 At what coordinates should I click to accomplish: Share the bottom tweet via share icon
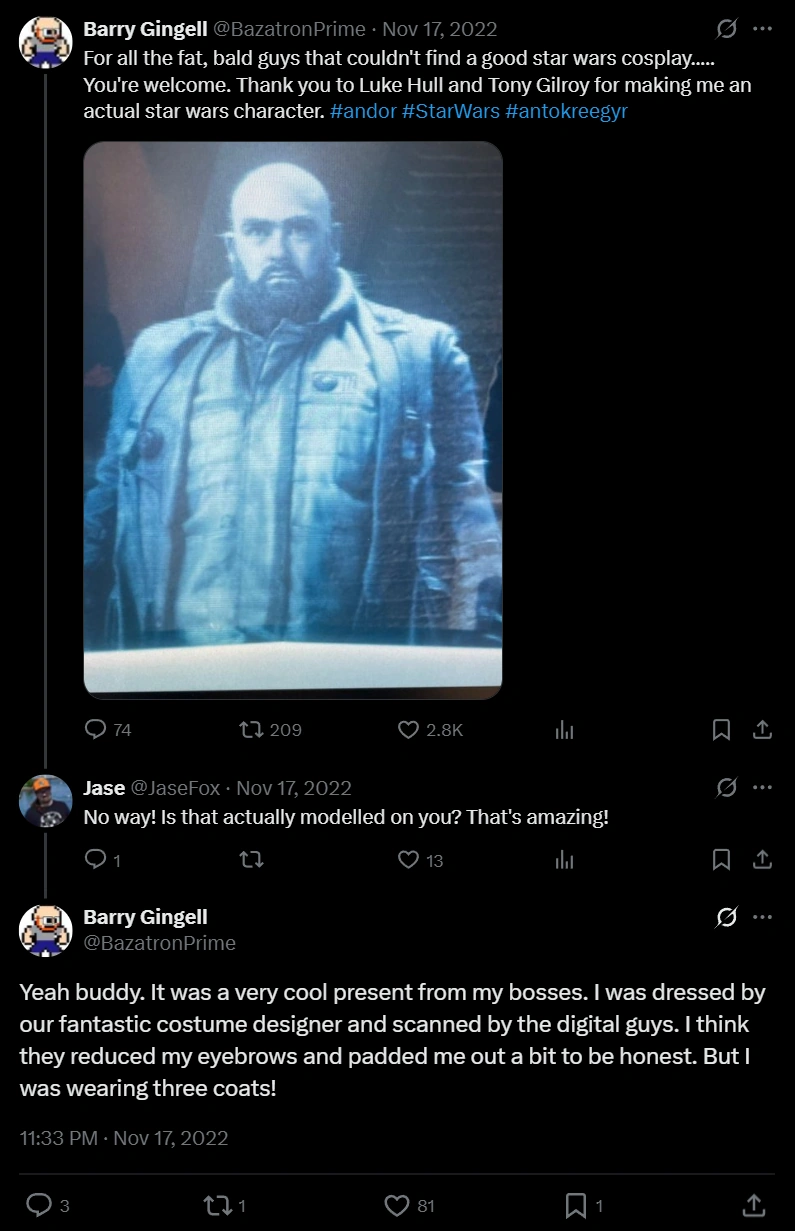click(755, 1204)
